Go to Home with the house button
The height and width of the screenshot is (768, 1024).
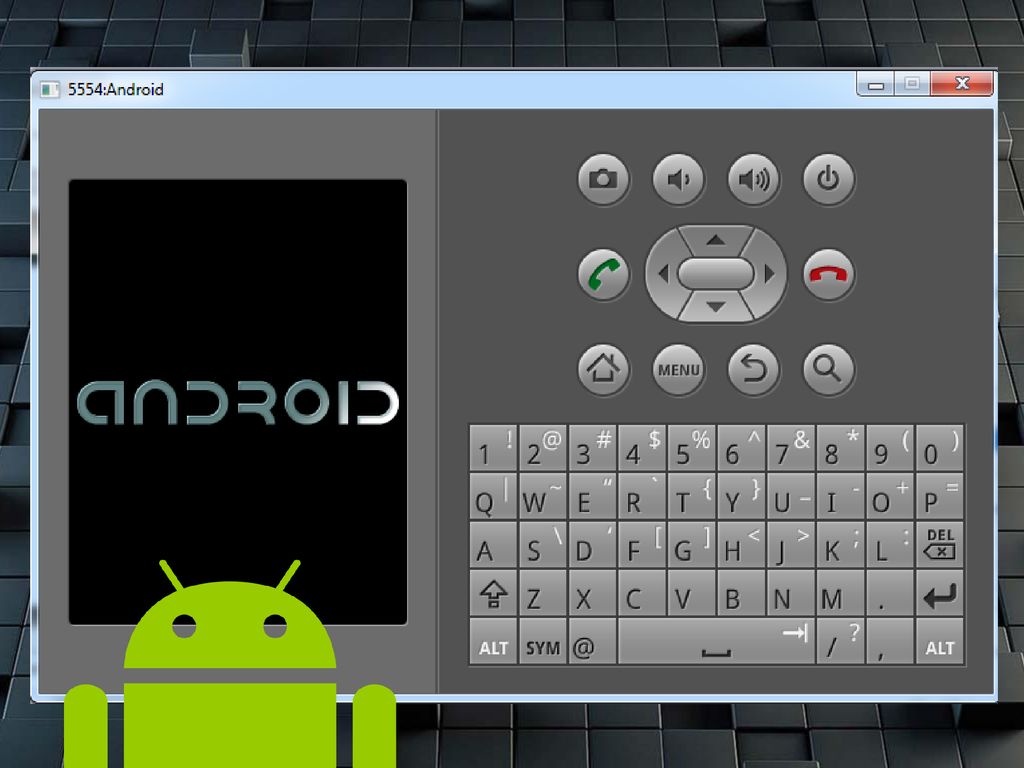coord(603,370)
